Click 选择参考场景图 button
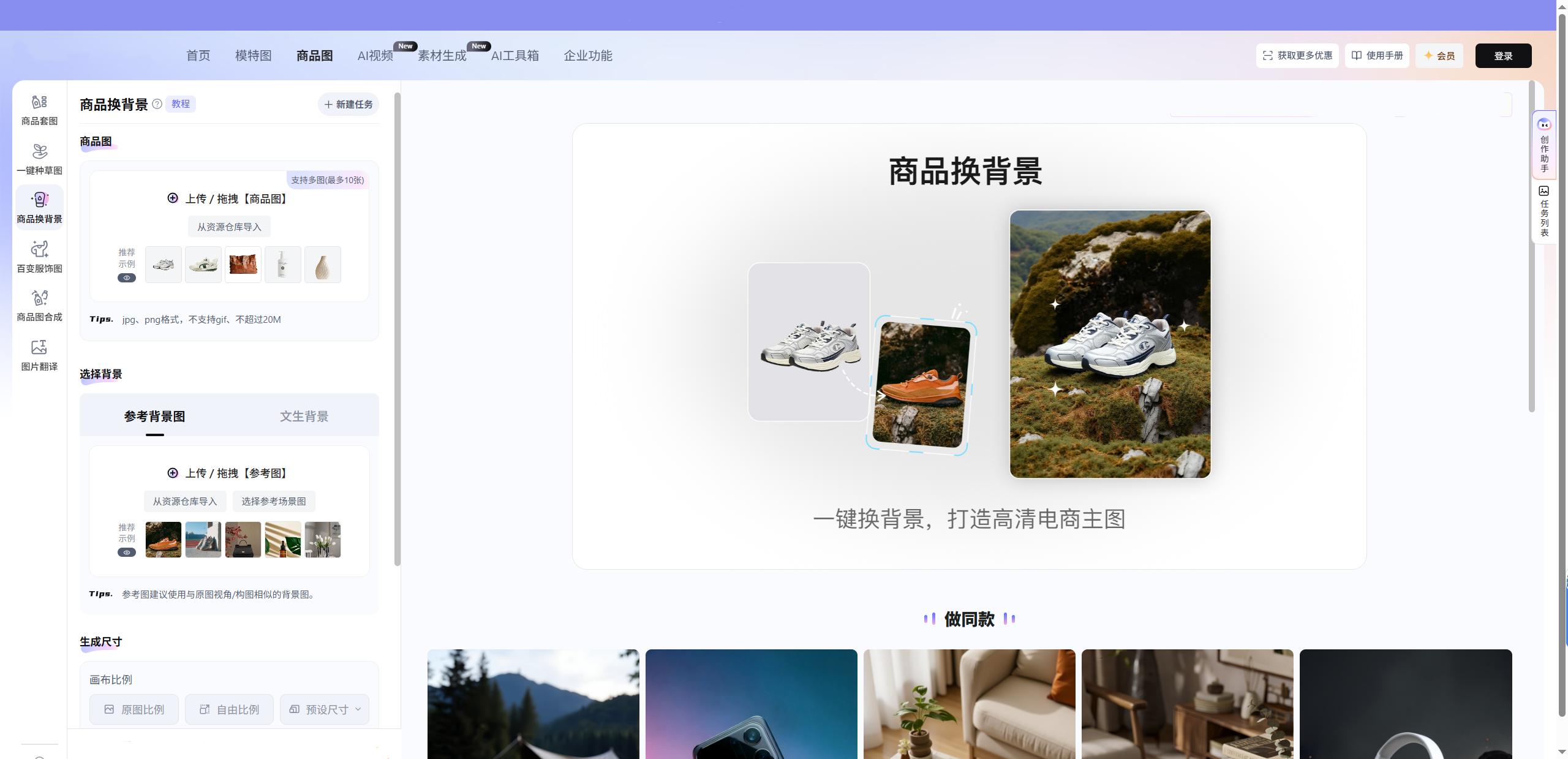 274,501
